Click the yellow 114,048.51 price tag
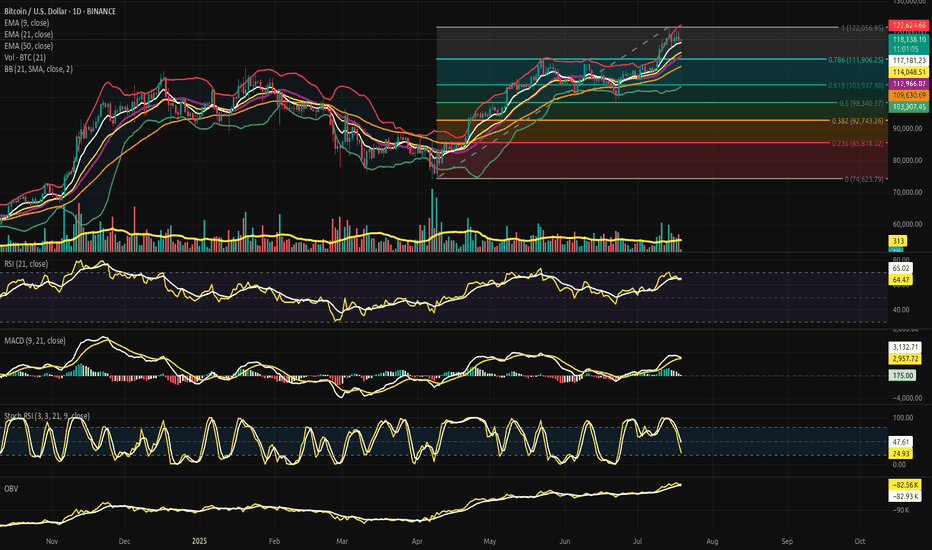The width and height of the screenshot is (932, 550). [909, 72]
